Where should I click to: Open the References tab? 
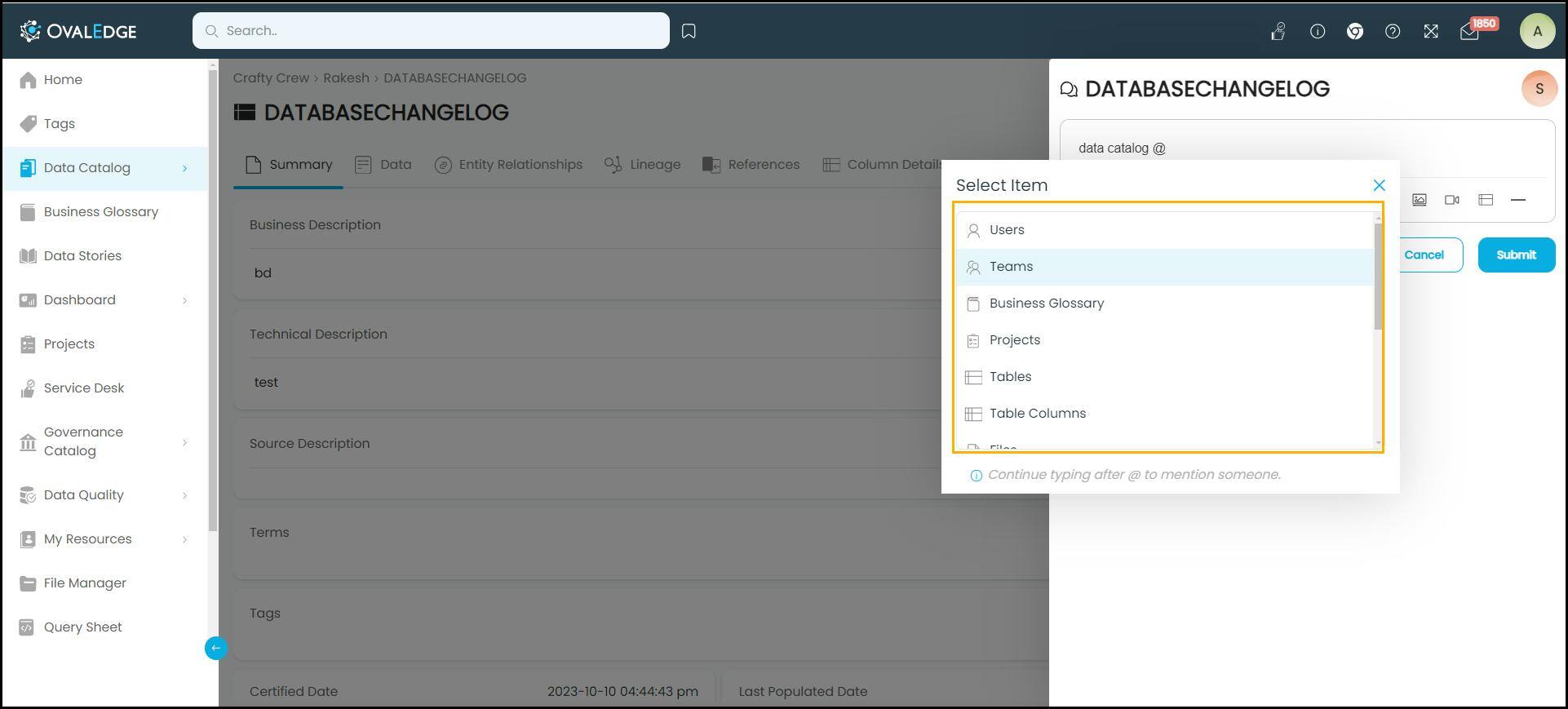pyautogui.click(x=751, y=165)
